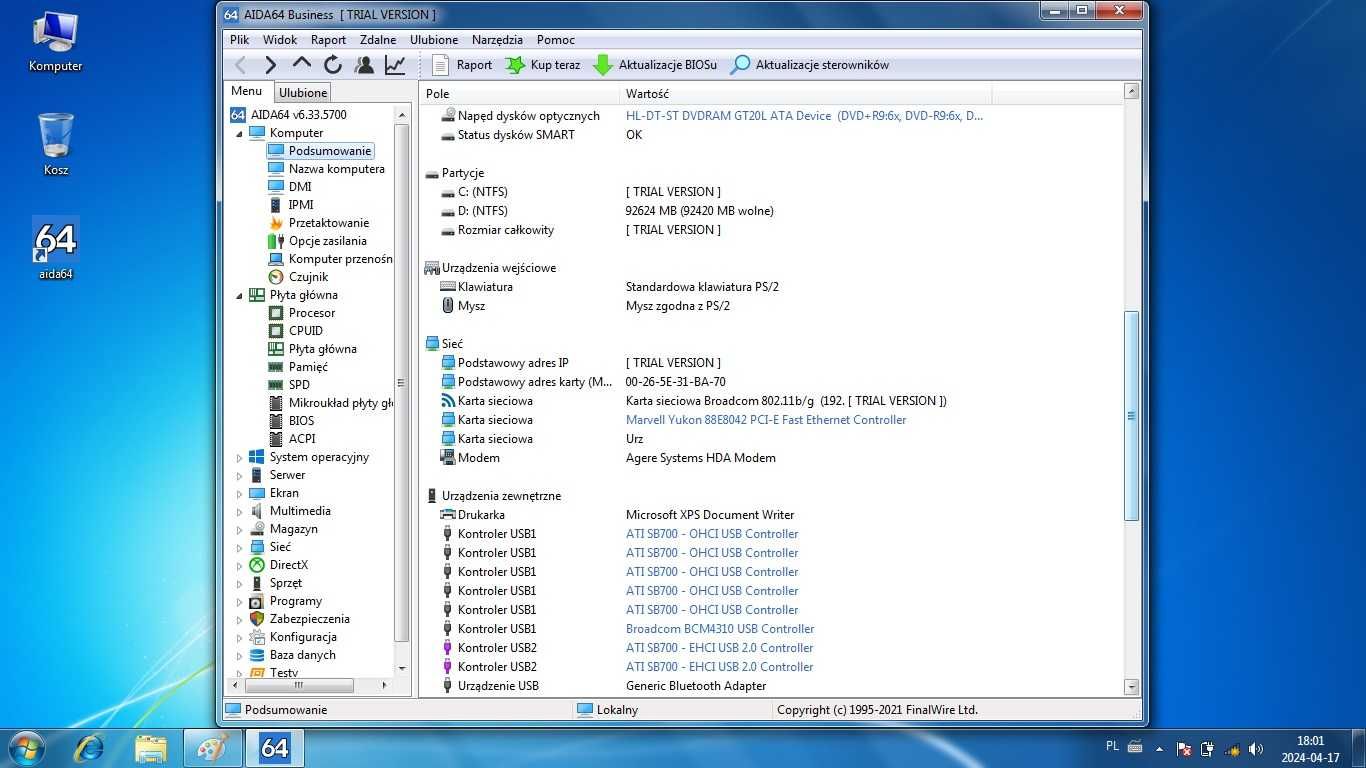Click the Pole column header
Image resolution: width=1366 pixels, height=768 pixels.
pos(520,93)
